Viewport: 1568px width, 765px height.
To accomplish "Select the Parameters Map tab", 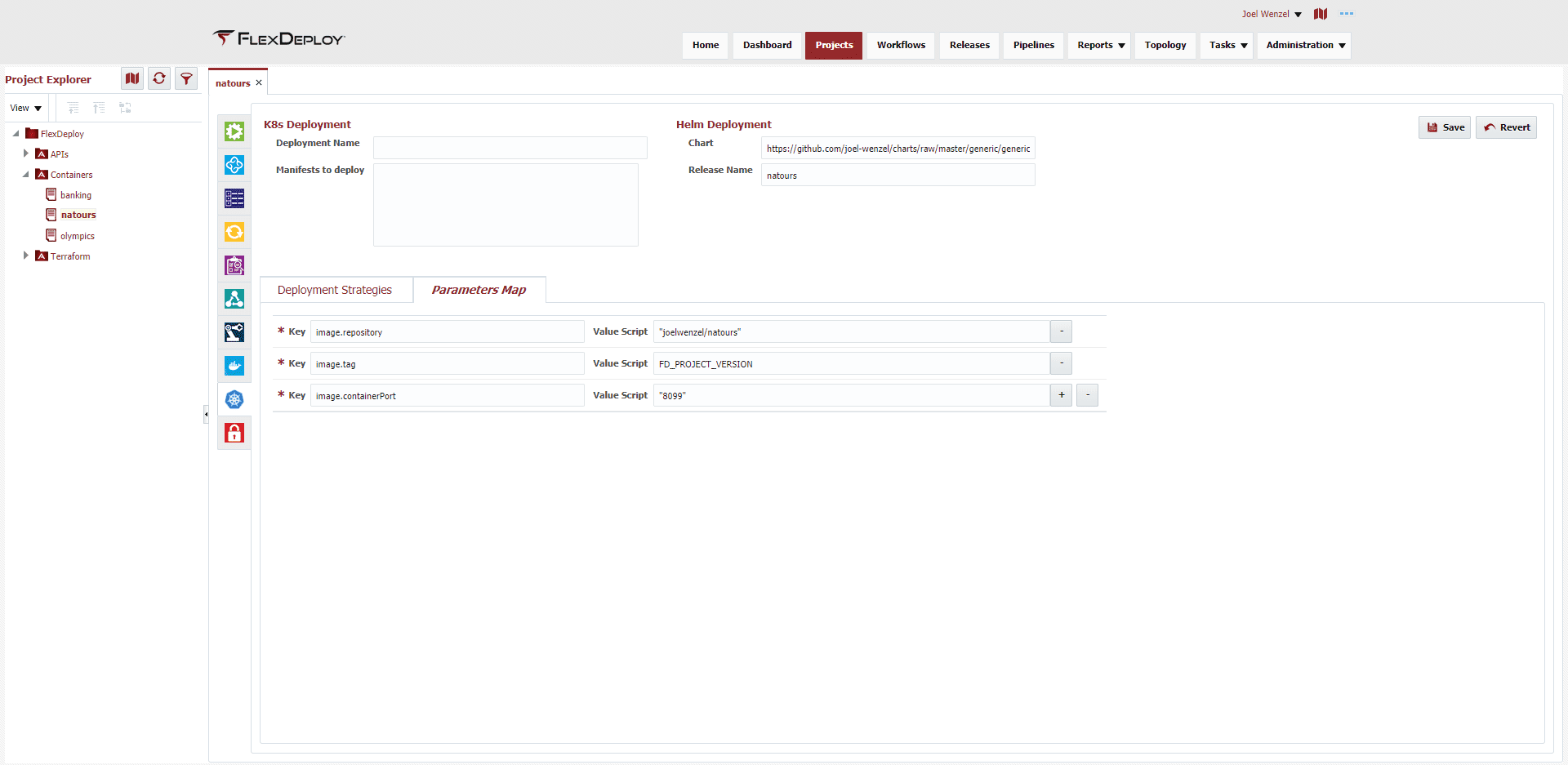I will pos(479,290).
